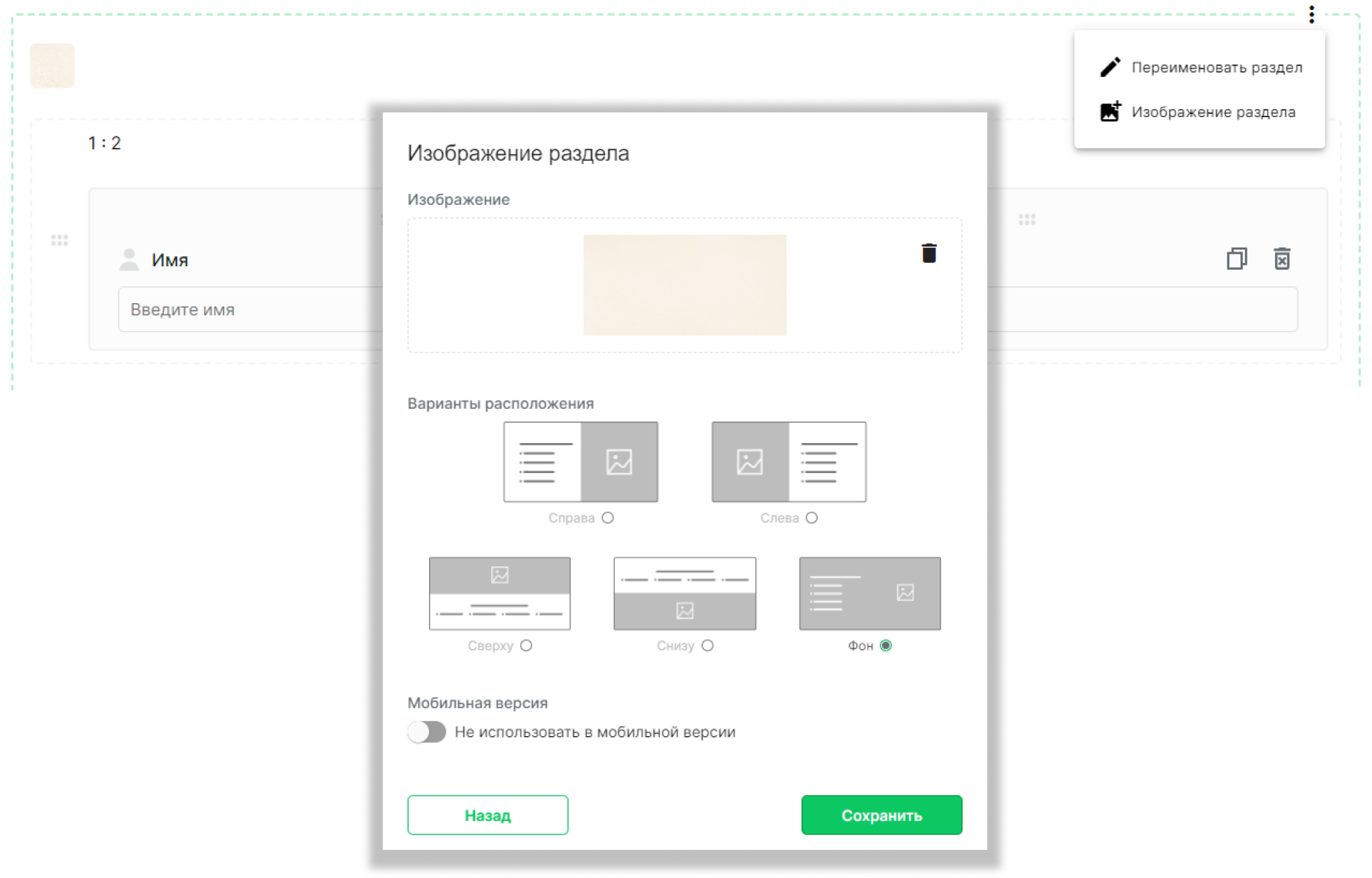This screenshot has width=1372, height=878.
Task: Remove the Имя field with delete icon
Action: [x=1282, y=259]
